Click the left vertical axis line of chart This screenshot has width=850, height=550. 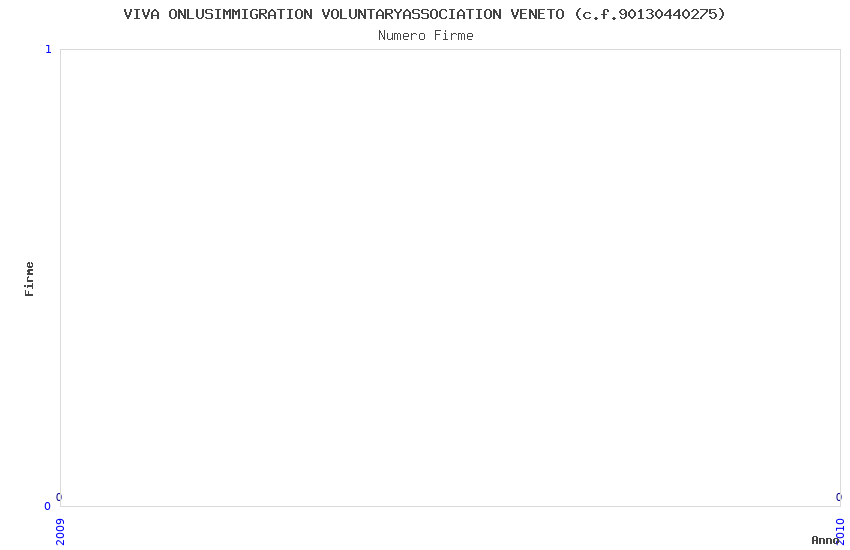coord(60,278)
